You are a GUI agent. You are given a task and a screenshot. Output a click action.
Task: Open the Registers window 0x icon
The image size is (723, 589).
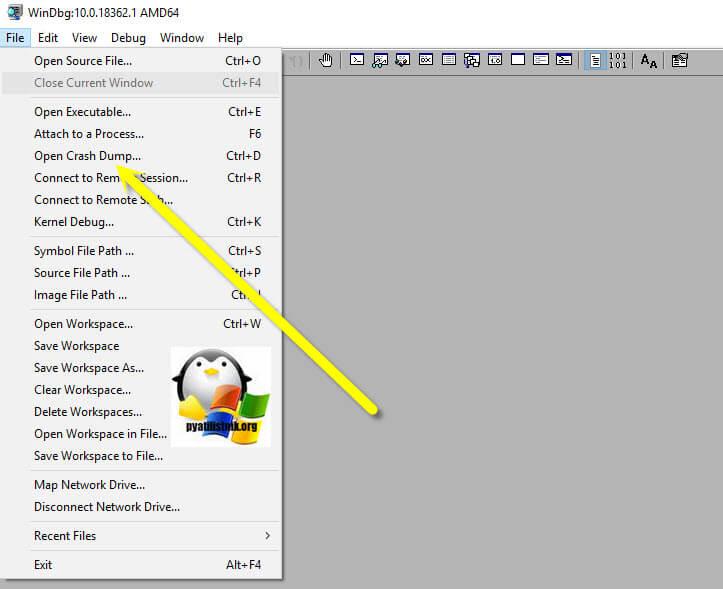tap(426, 60)
